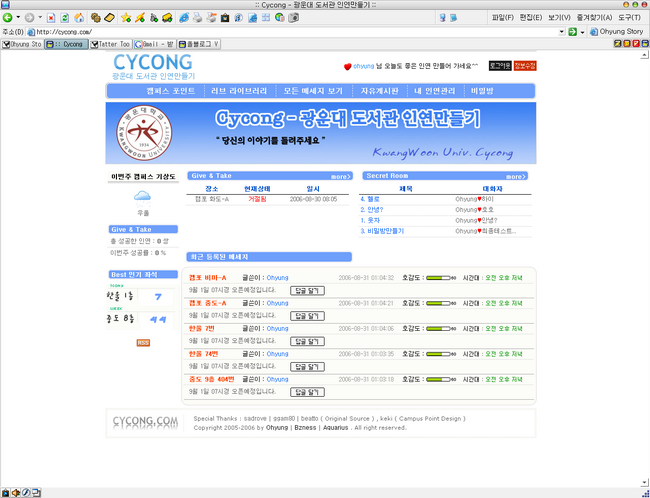Expand more in Secret Room panel
The image size is (650, 498).
point(515,176)
